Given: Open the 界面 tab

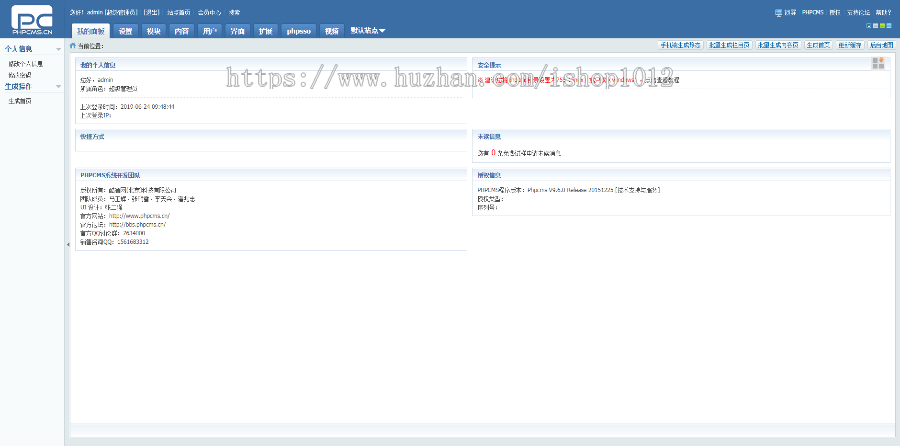Looking at the screenshot, I should tap(237, 31).
